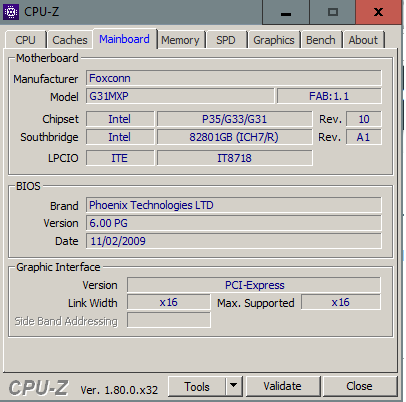This screenshot has width=406, height=402.
Task: View the About tab
Action: pyautogui.click(x=363, y=40)
